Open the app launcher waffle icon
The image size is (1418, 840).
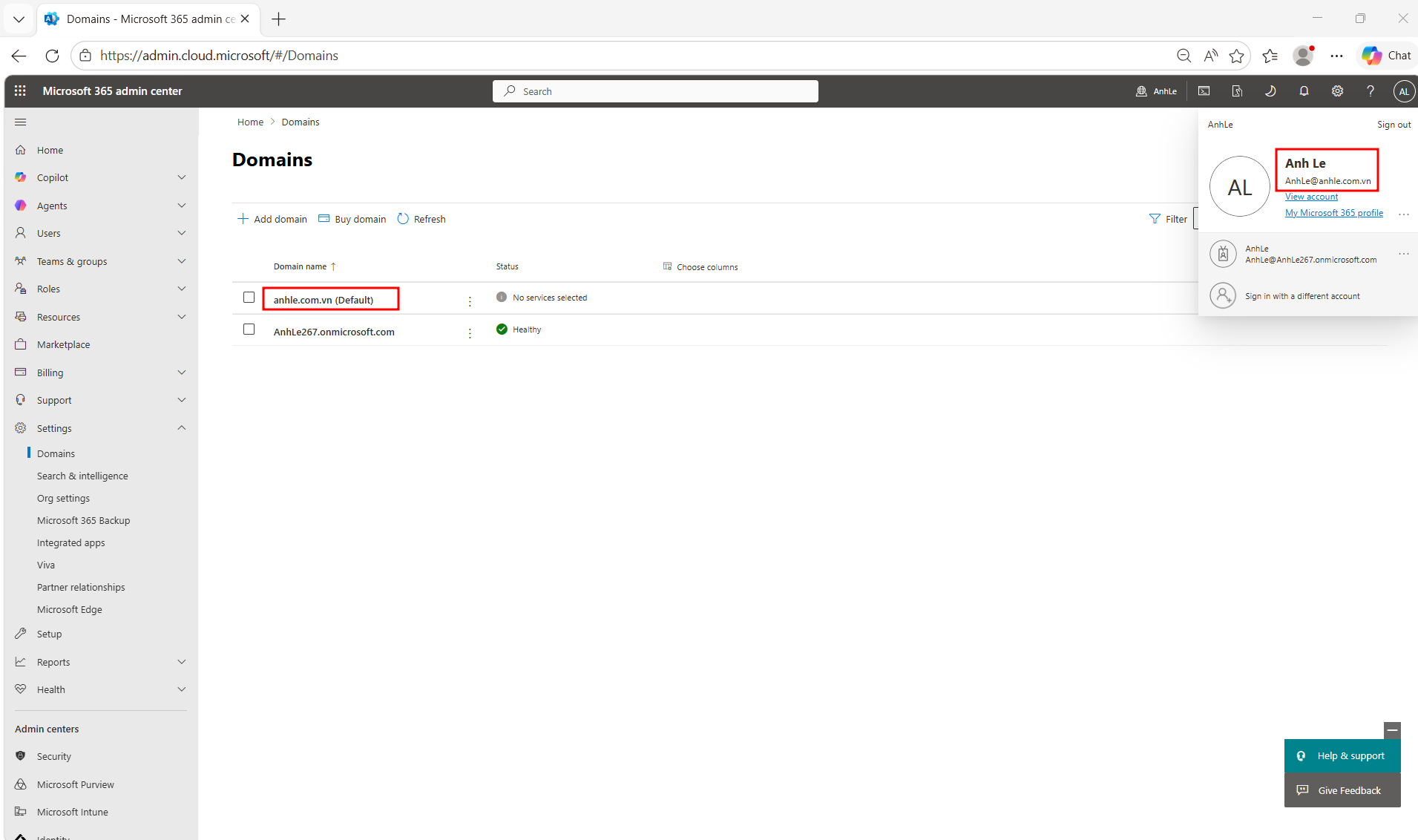click(20, 91)
